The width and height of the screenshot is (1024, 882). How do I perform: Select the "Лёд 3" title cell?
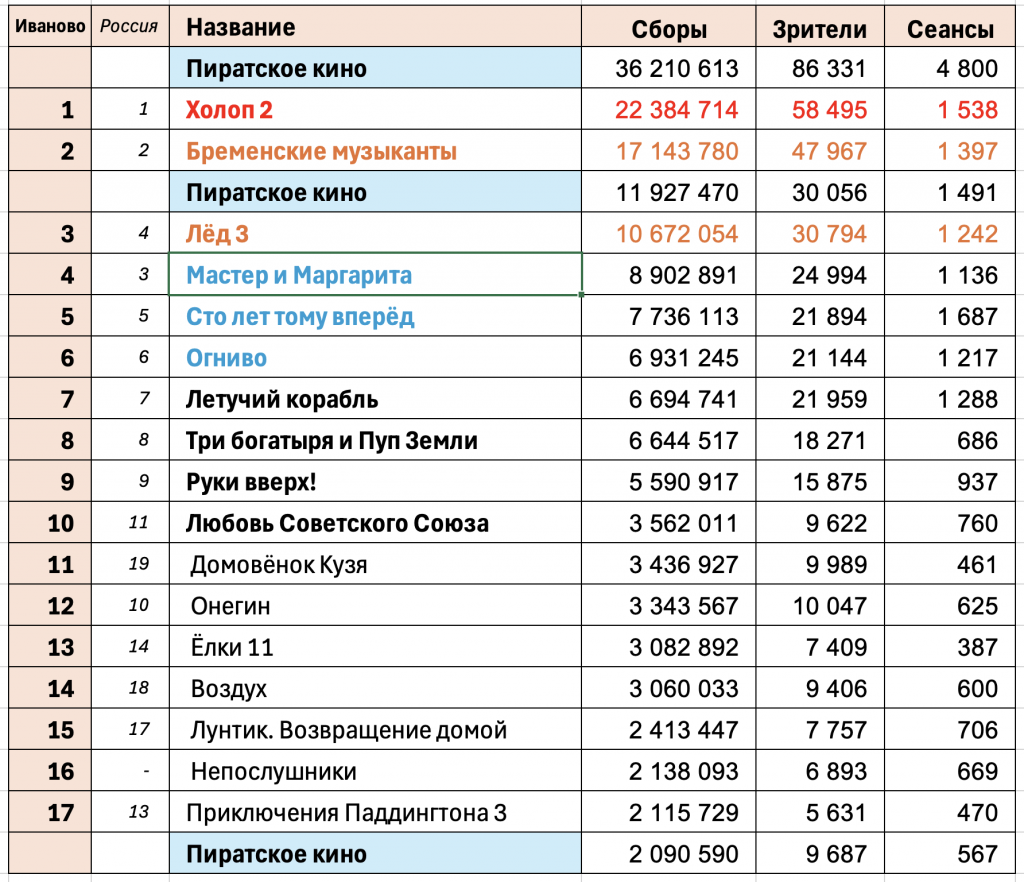[375, 233]
